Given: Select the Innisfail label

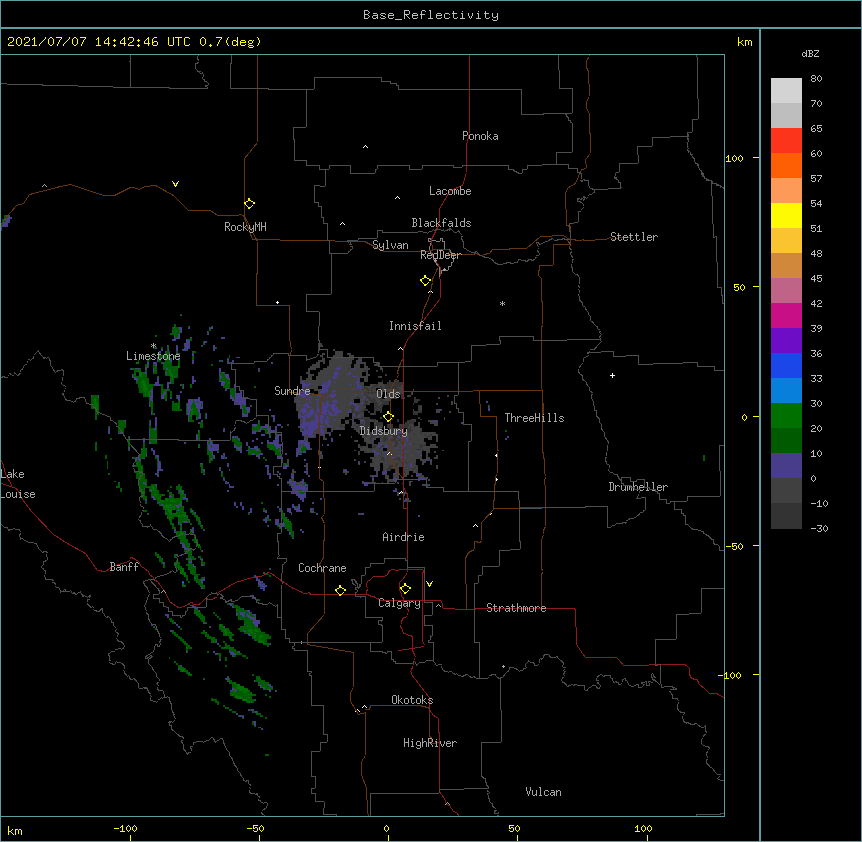Looking at the screenshot, I should coord(415,326).
